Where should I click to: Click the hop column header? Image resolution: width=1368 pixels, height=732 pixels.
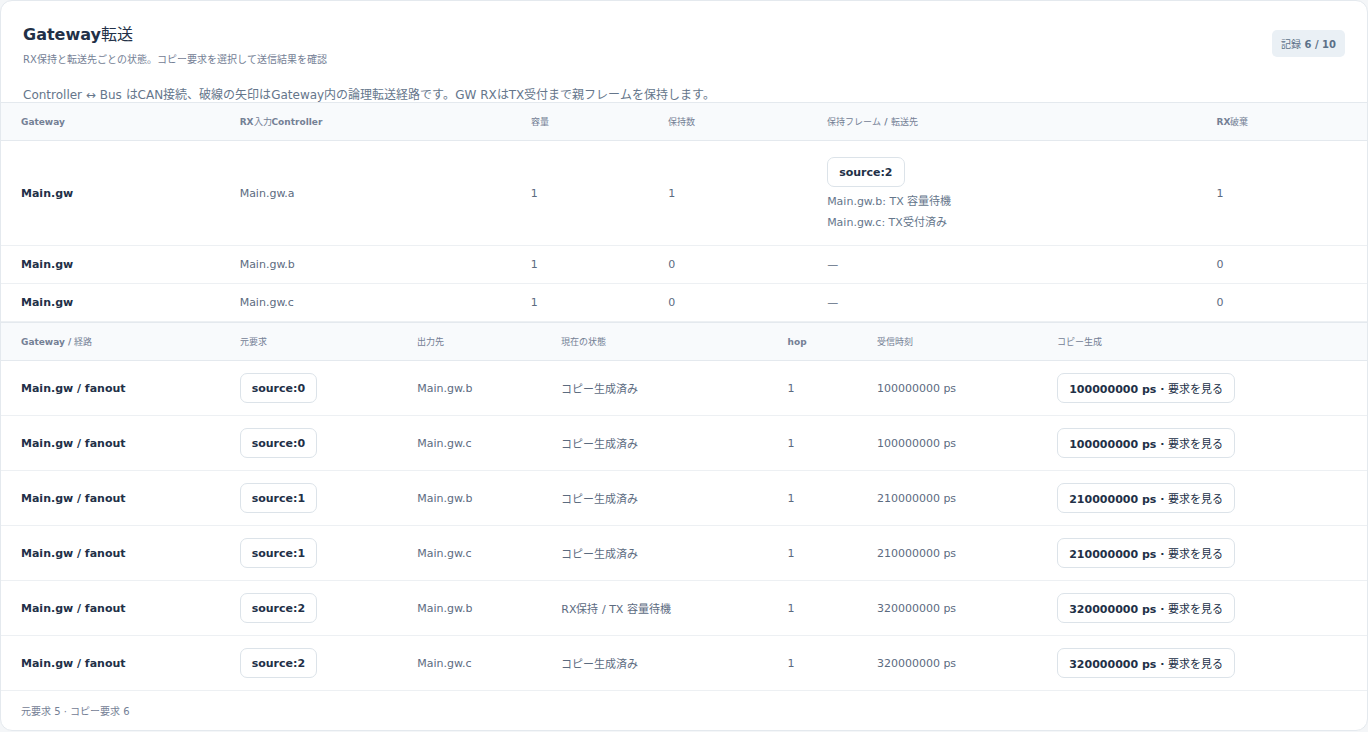point(797,342)
